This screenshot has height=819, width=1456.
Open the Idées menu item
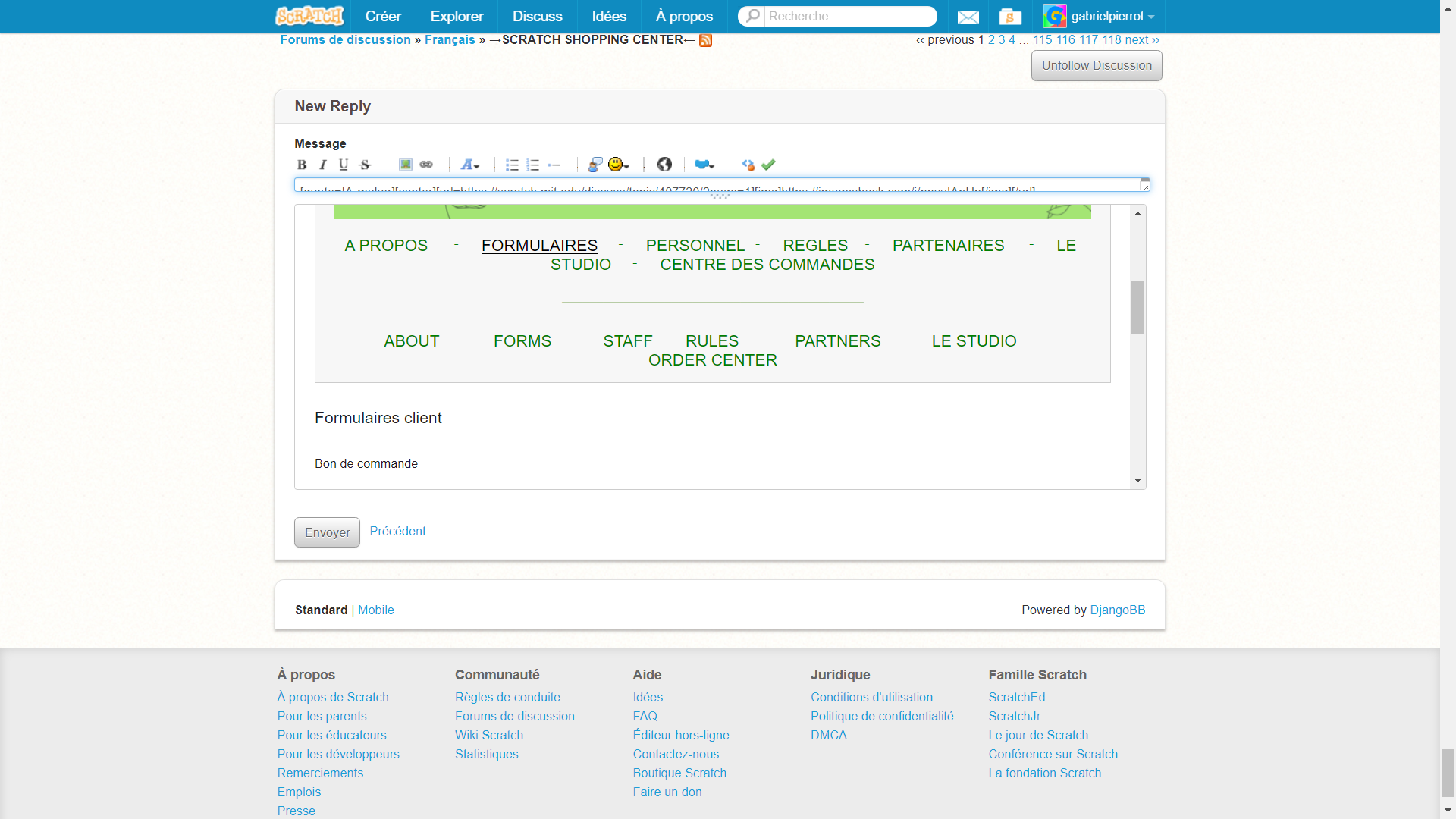[x=609, y=16]
